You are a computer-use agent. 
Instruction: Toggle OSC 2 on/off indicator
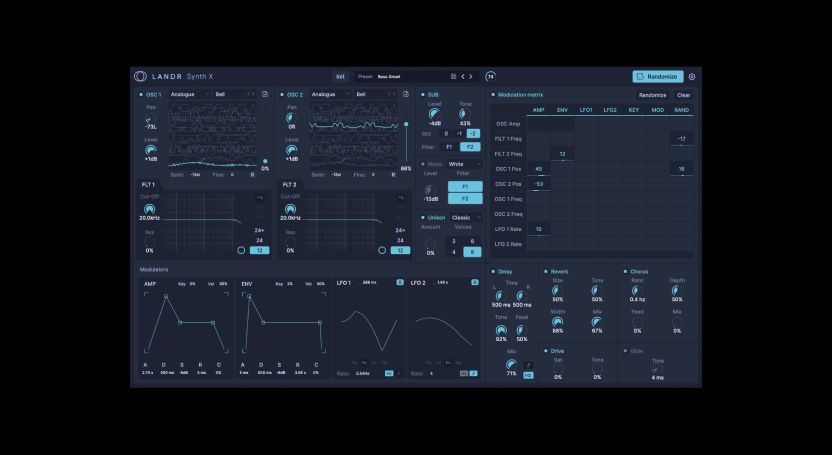point(282,94)
